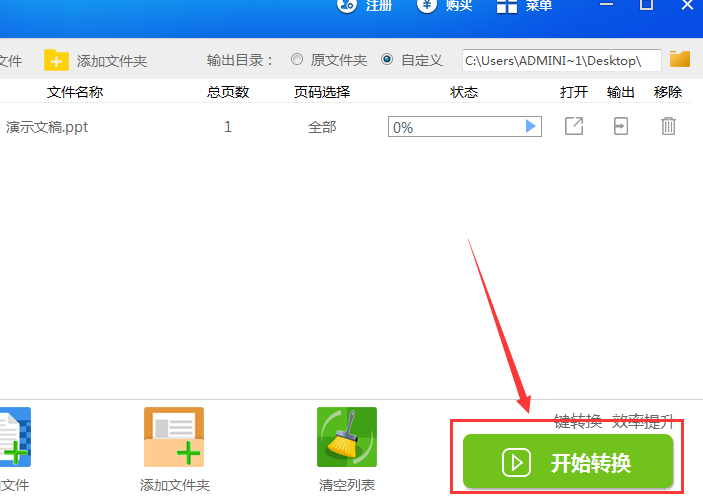Remove 演示文稿.ppt using the trash icon
Screen dimensions: 703x500
click(x=668, y=126)
